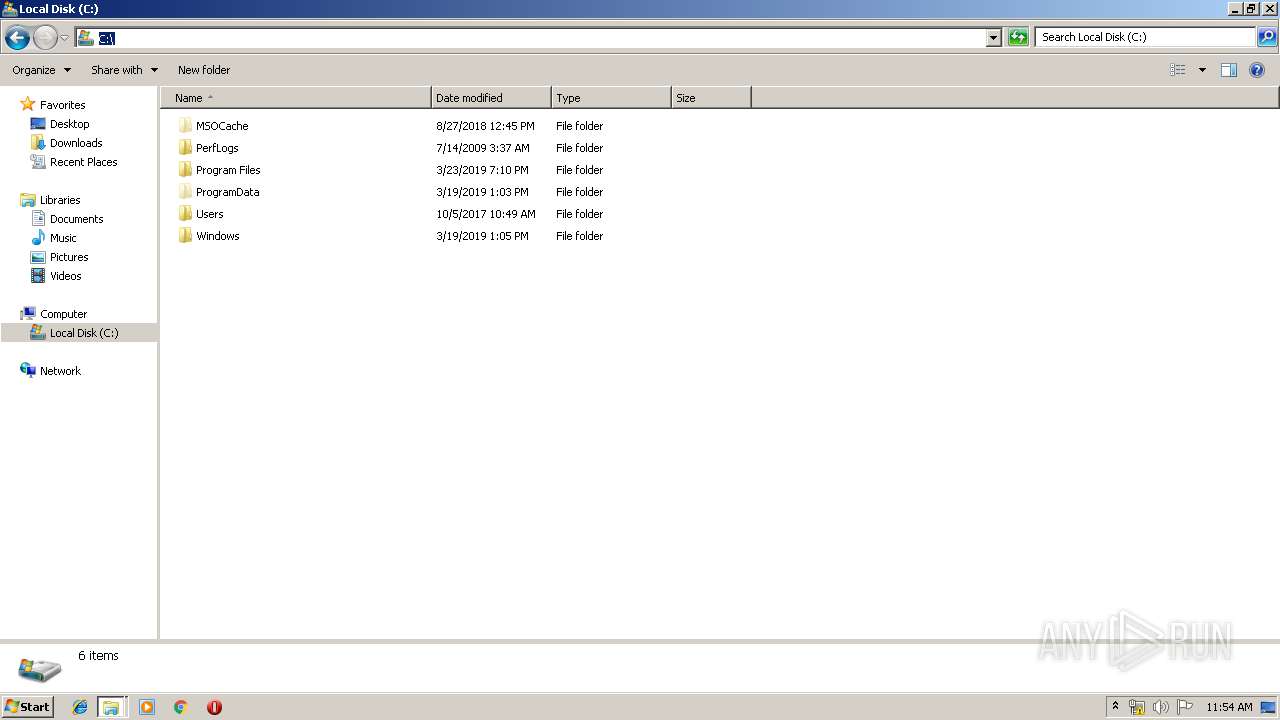Select the ProgramData folder icon
The height and width of the screenshot is (720, 1280).
point(185,192)
